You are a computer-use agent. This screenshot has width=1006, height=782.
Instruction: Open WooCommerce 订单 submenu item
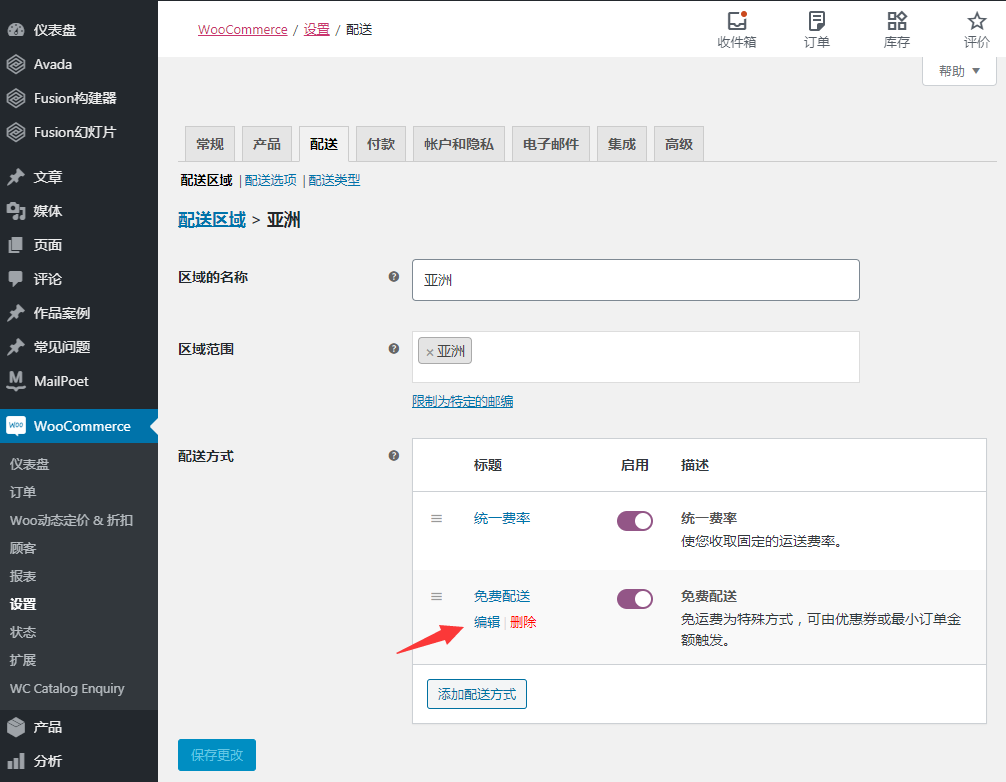point(23,492)
